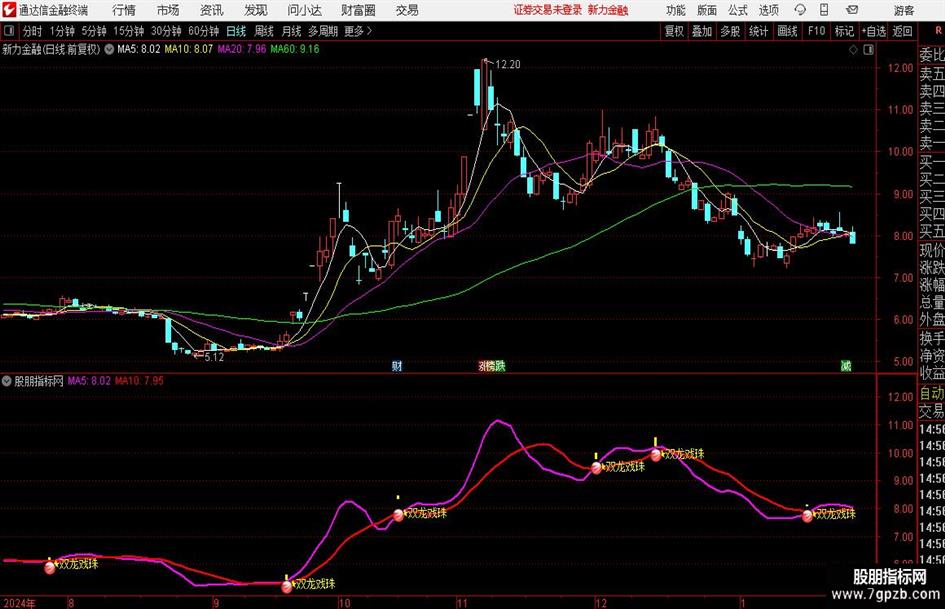
Task: Click the MA60: 9.16 indicator value
Action: (x=295, y=49)
